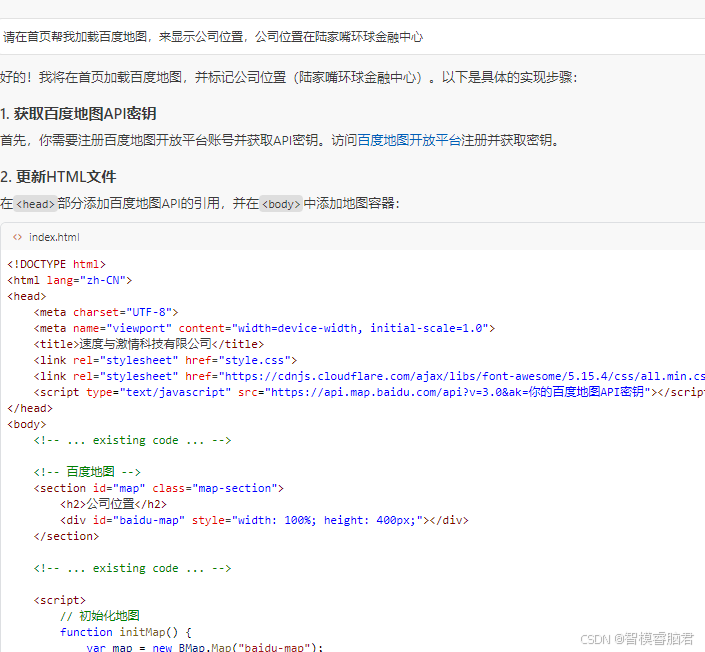
Task: Click the html lang="zh-CN" line
Action: pos(70,280)
